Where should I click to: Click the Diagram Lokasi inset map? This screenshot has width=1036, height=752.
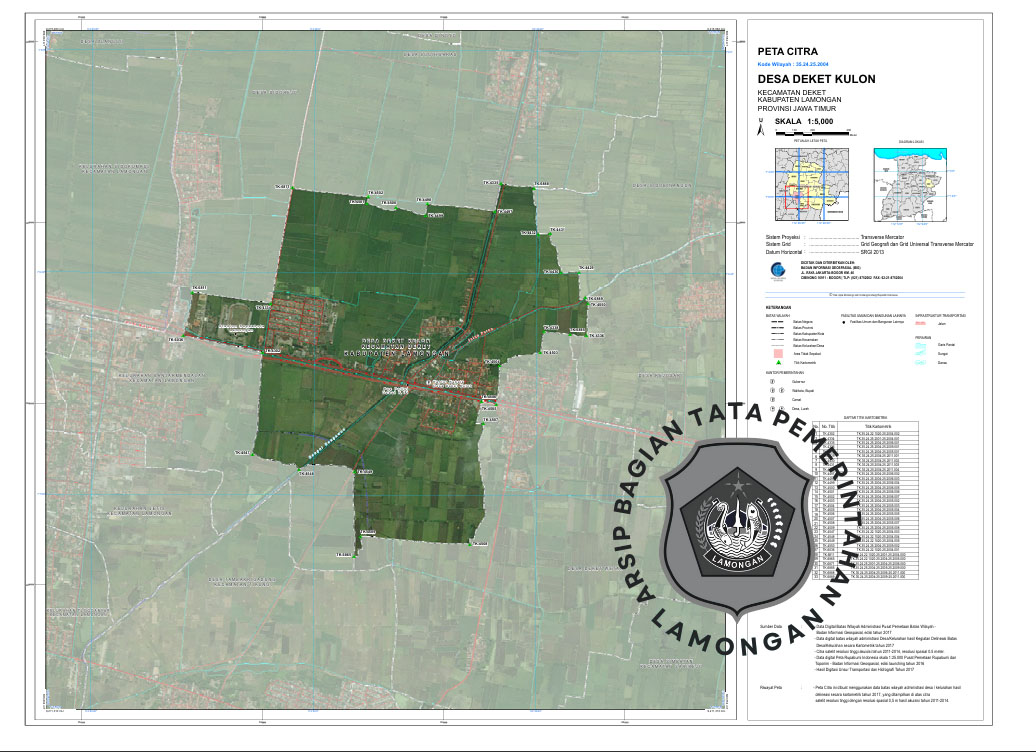[x=909, y=185]
